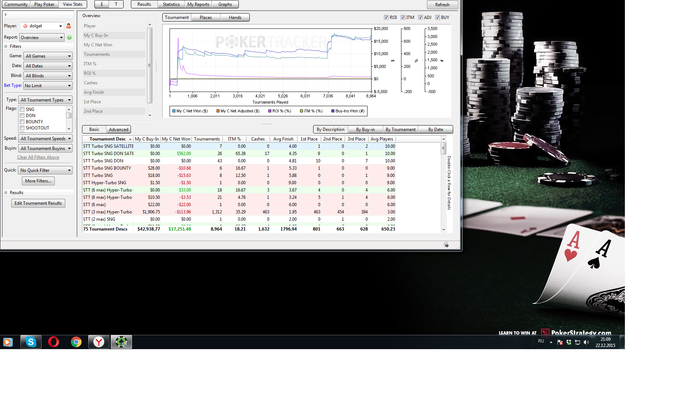Screen dimensions: 700x394
Task: Select the Tournament graph tab
Action: [x=177, y=17]
